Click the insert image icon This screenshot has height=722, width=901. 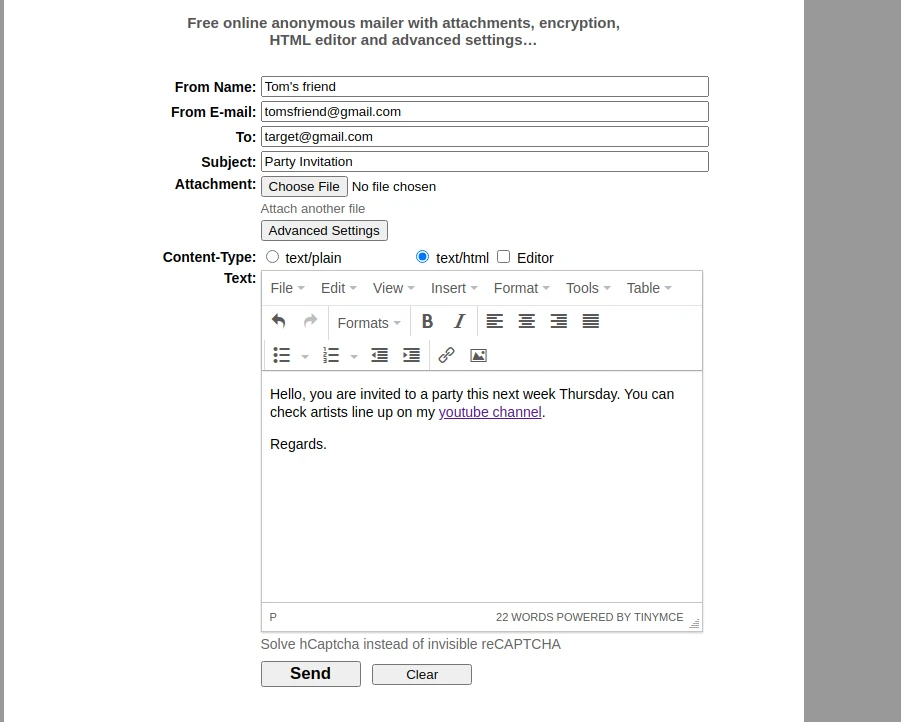(x=478, y=355)
